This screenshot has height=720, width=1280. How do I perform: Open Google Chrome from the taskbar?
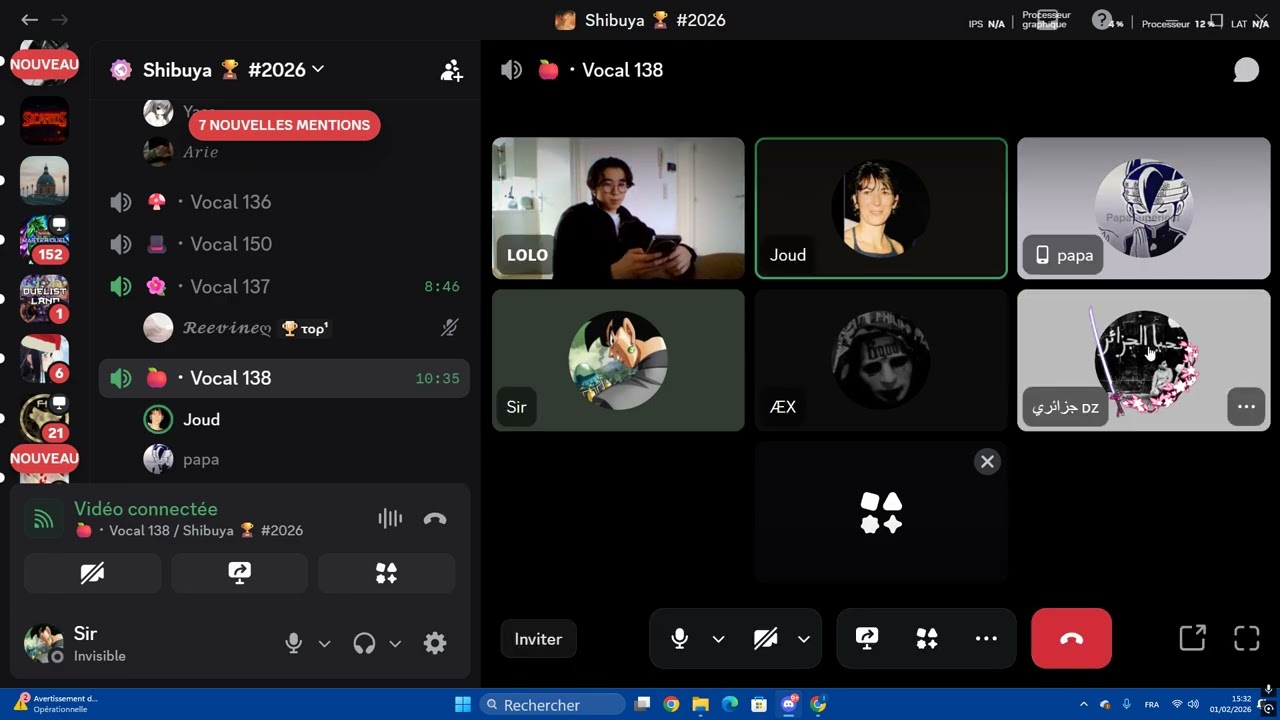pyautogui.click(x=671, y=704)
